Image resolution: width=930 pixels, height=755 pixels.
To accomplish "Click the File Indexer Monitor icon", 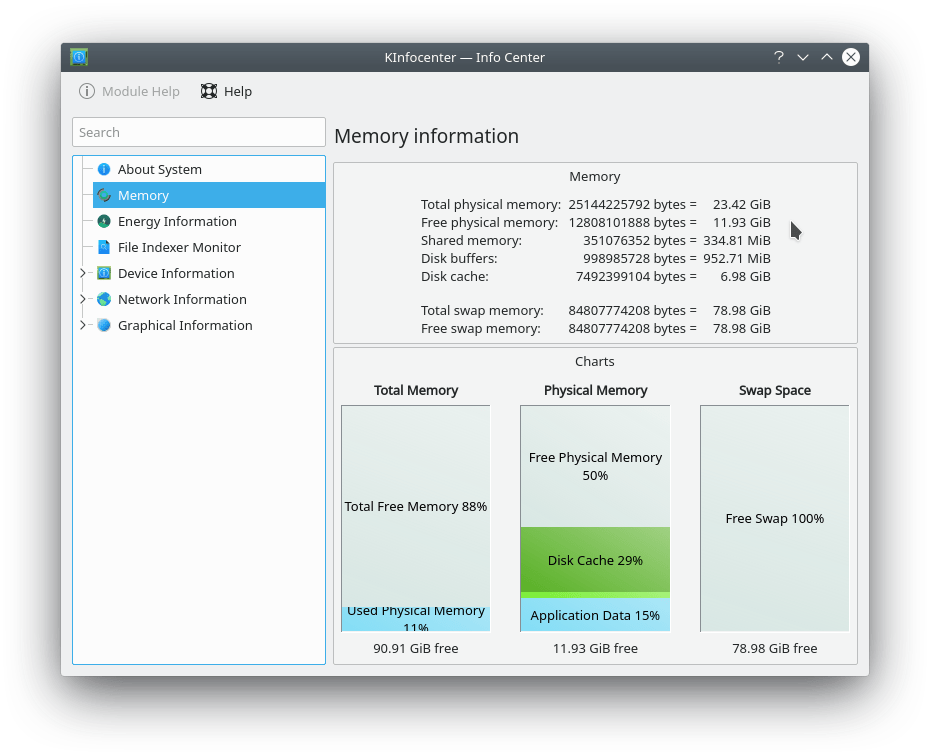I will pyautogui.click(x=104, y=247).
